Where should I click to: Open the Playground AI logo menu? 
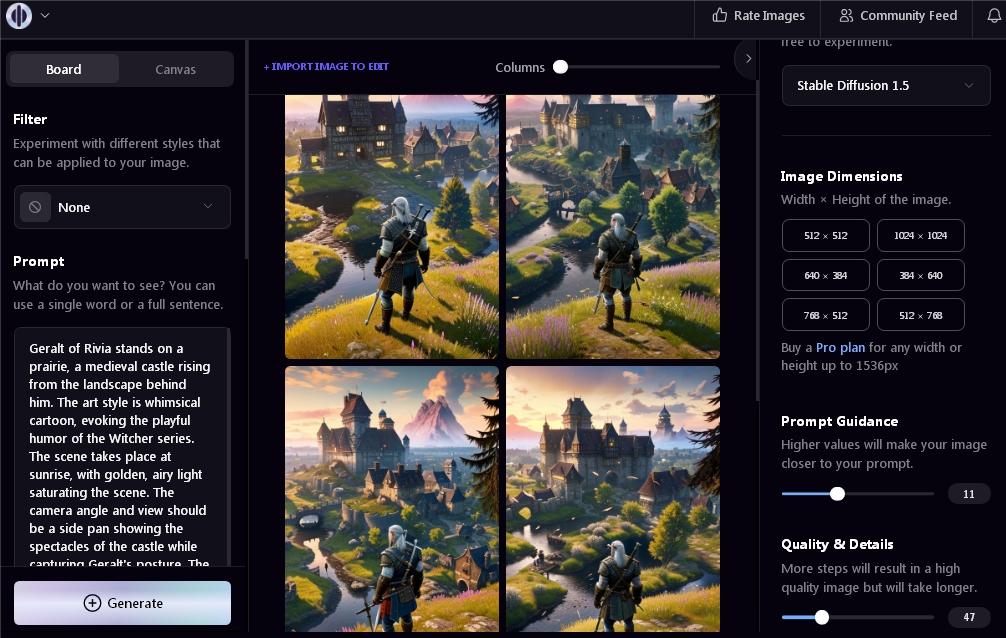19,15
